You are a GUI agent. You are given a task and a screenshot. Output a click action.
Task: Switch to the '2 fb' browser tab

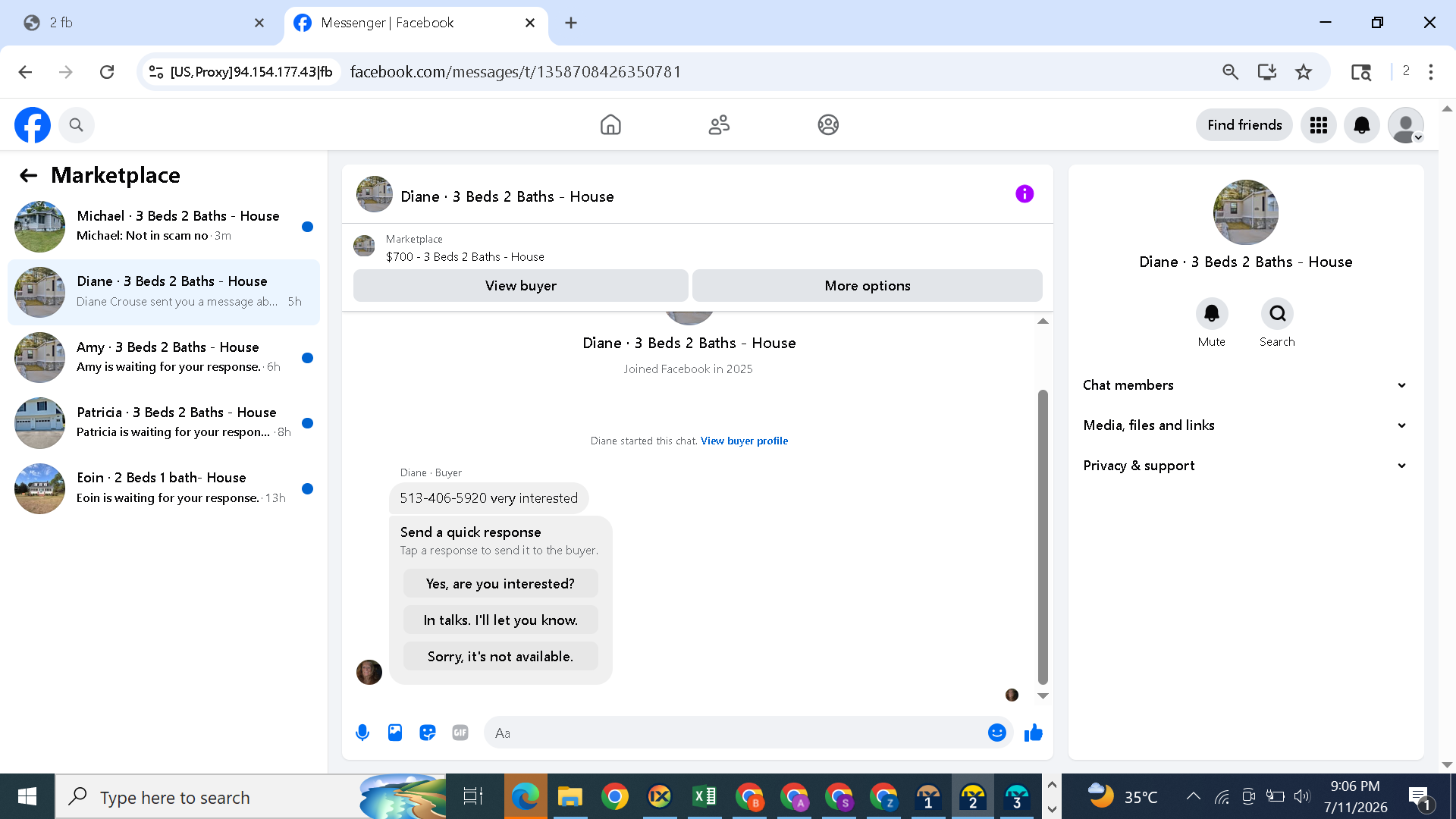click(143, 23)
